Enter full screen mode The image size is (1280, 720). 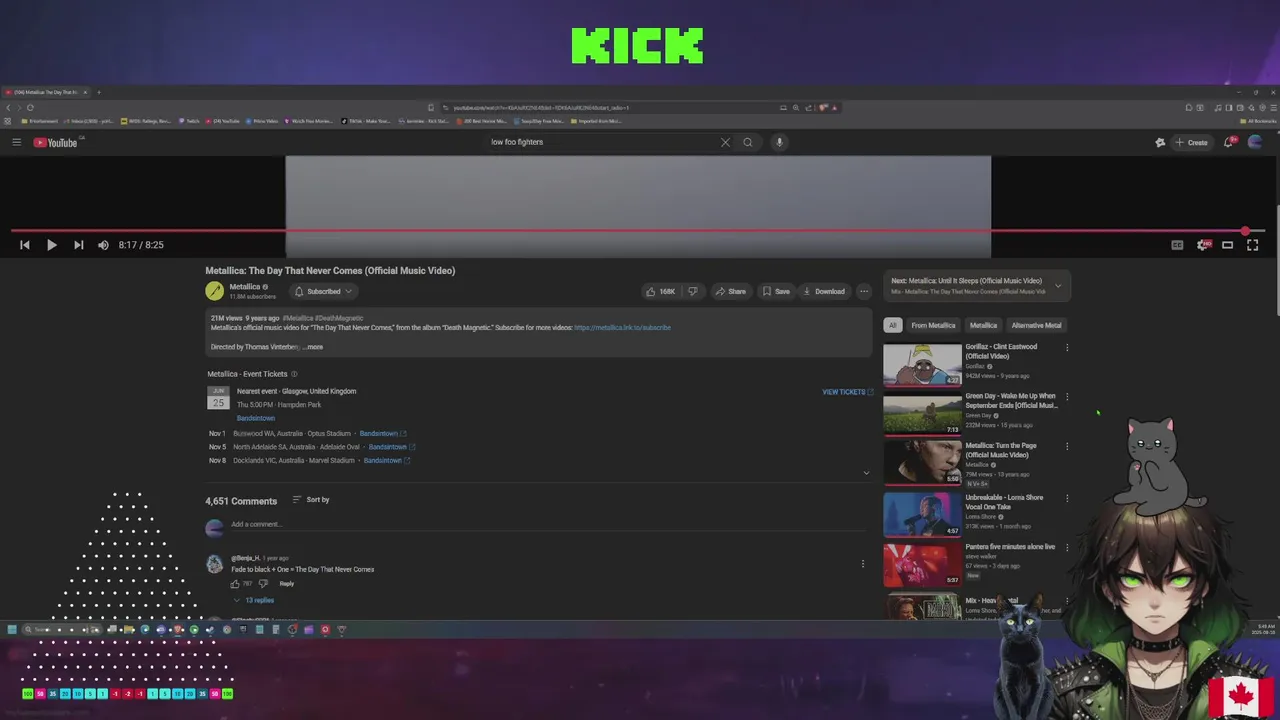tap(1252, 245)
